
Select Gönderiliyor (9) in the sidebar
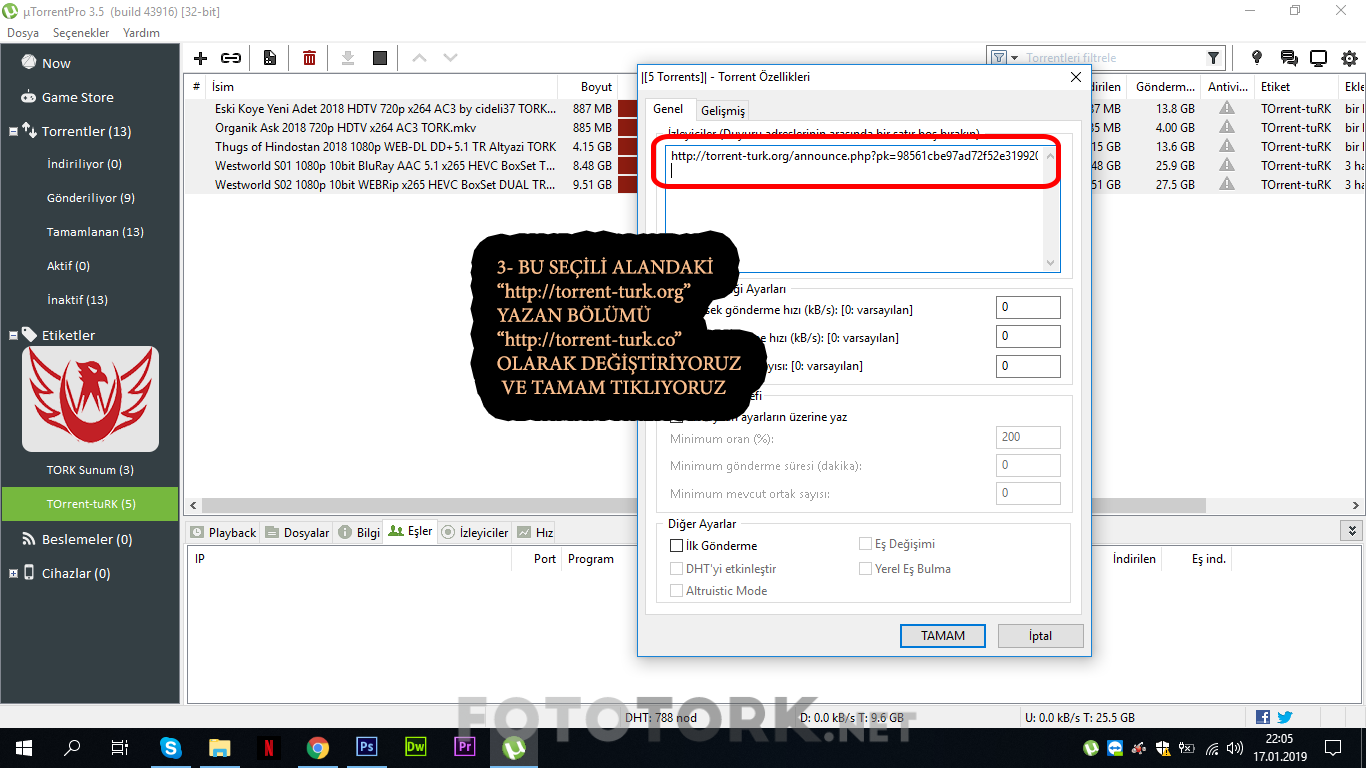[90, 198]
